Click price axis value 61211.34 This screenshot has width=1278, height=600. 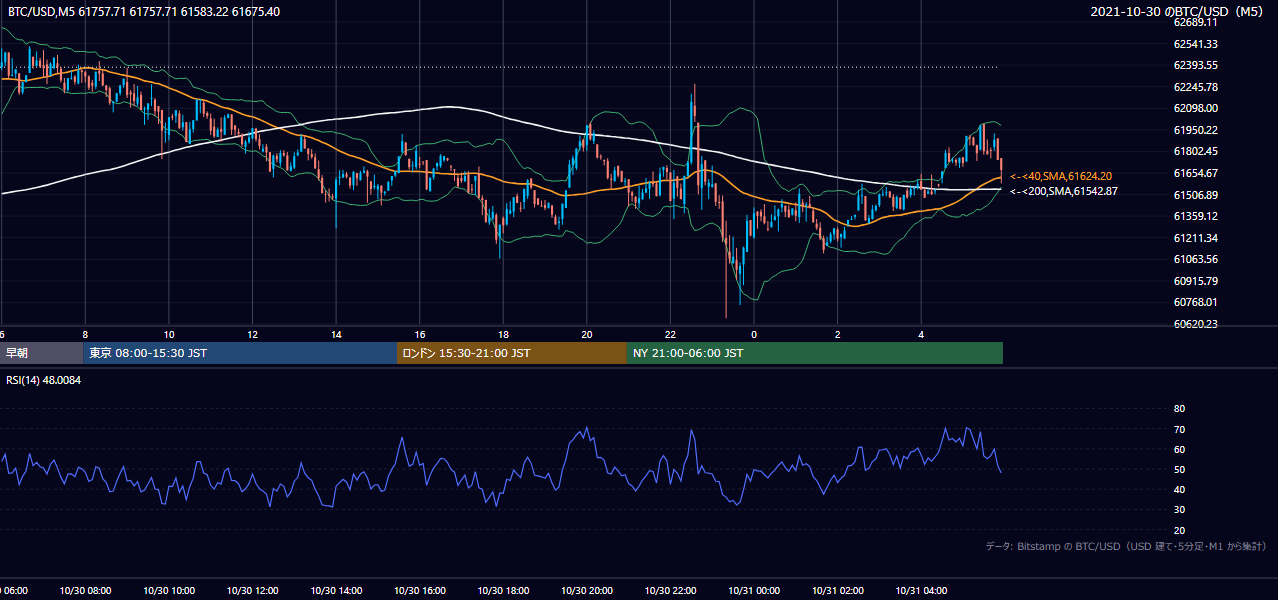pos(1196,238)
